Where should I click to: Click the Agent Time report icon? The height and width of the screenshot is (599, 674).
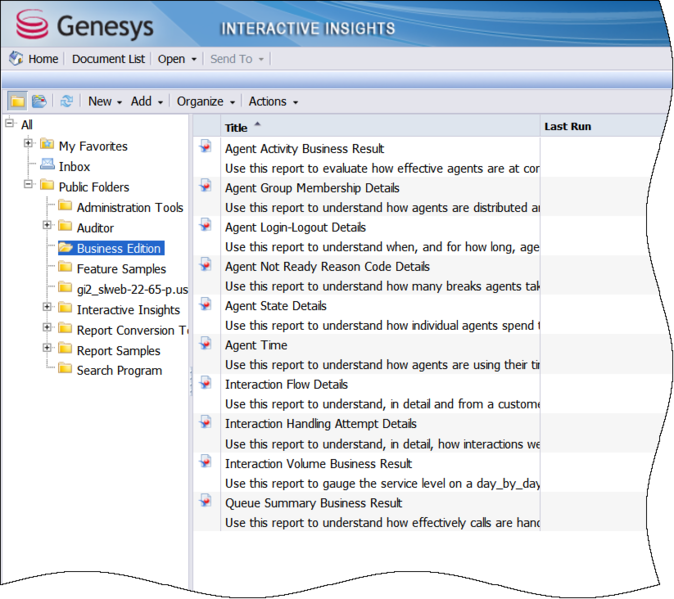206,343
